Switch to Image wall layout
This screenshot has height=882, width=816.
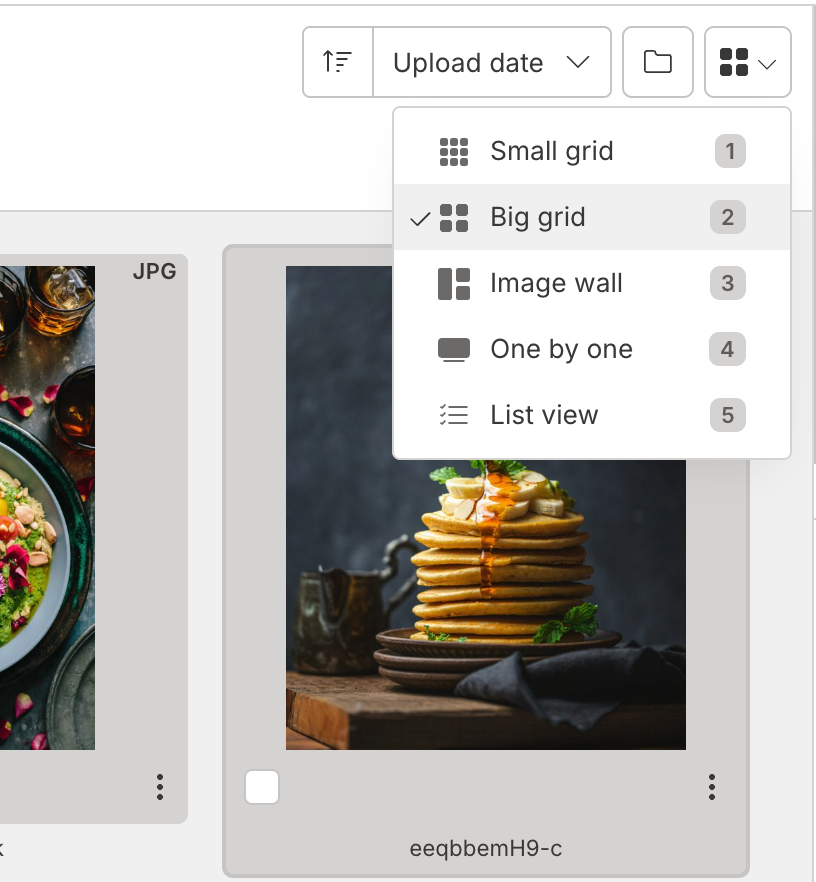(556, 284)
